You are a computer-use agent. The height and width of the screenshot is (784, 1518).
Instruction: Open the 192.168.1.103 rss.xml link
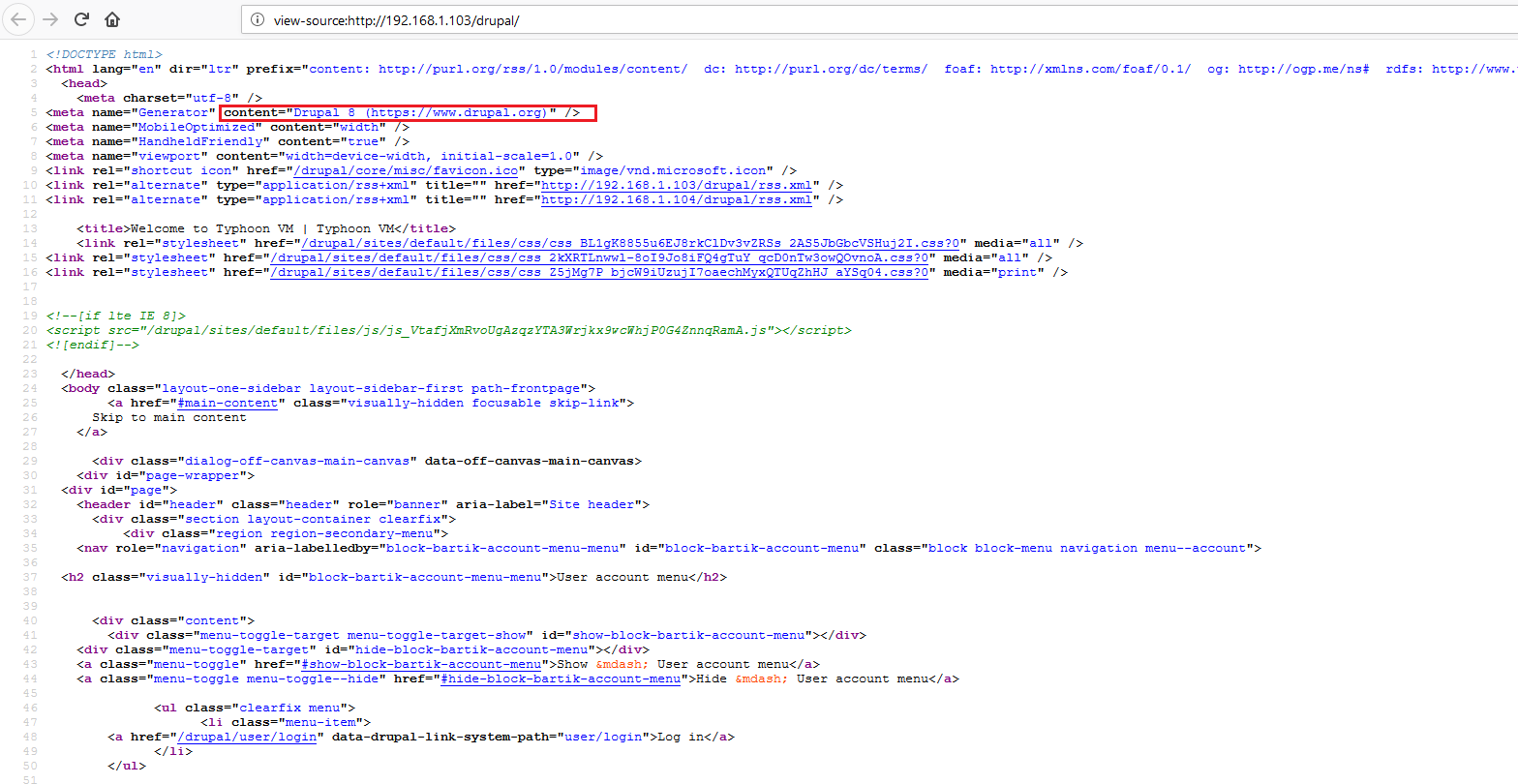pyautogui.click(x=676, y=185)
